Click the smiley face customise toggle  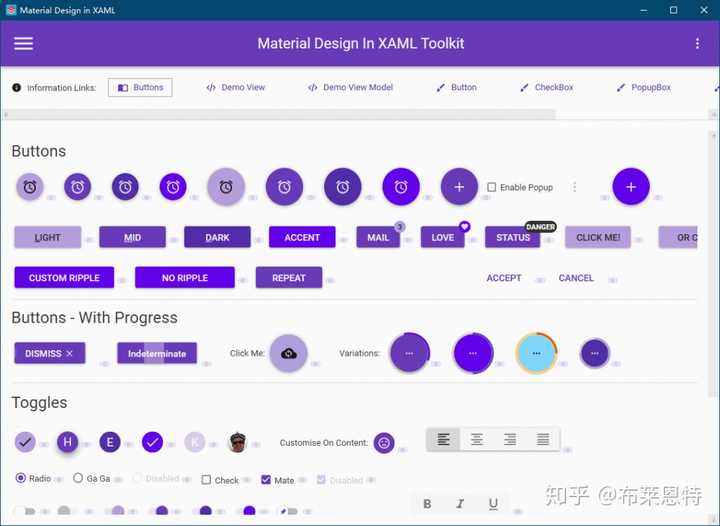[x=384, y=443]
